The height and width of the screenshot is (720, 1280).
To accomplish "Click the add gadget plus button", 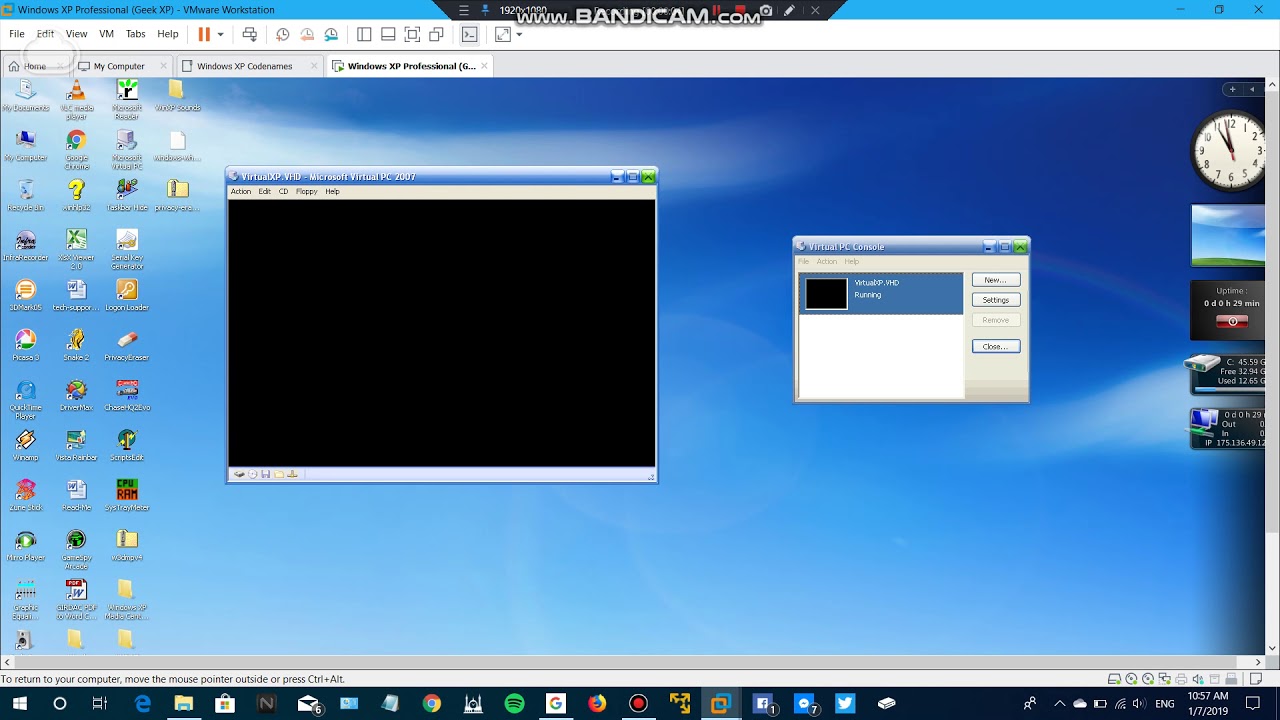I will tap(1232, 89).
